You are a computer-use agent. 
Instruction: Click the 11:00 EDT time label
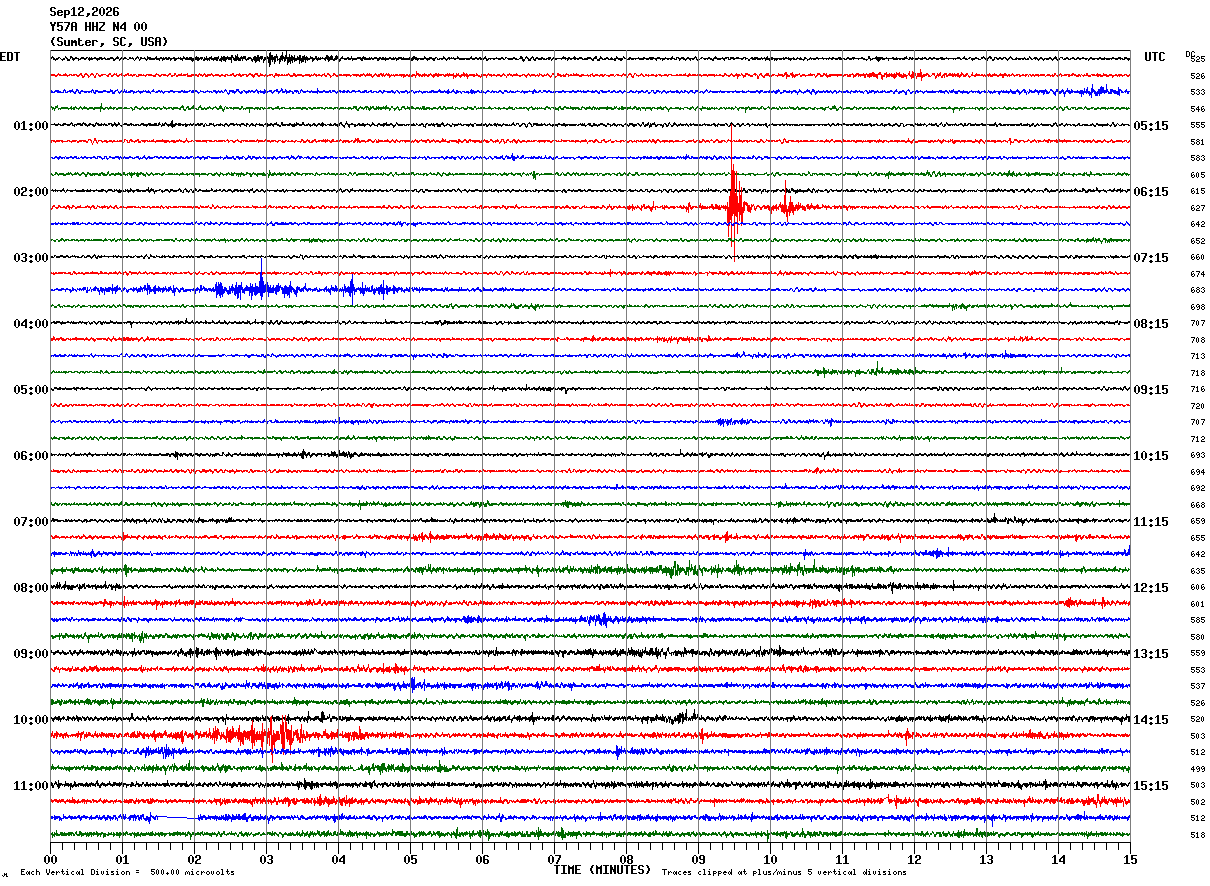click(x=31, y=785)
